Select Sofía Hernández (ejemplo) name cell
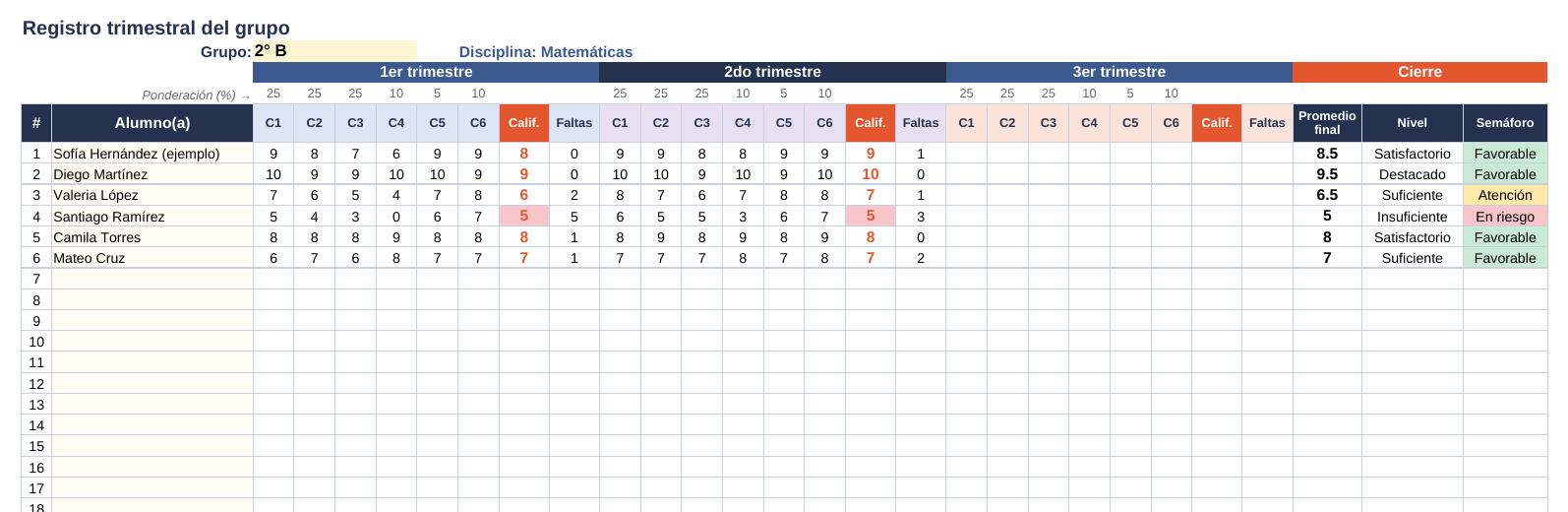The width and height of the screenshot is (1568, 512). pyautogui.click(x=152, y=154)
